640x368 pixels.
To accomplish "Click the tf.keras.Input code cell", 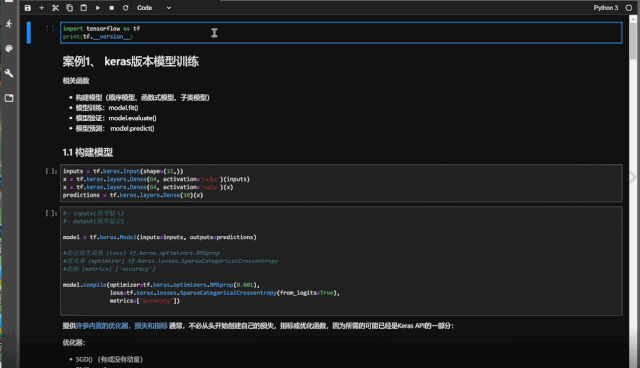I will (x=341, y=183).
